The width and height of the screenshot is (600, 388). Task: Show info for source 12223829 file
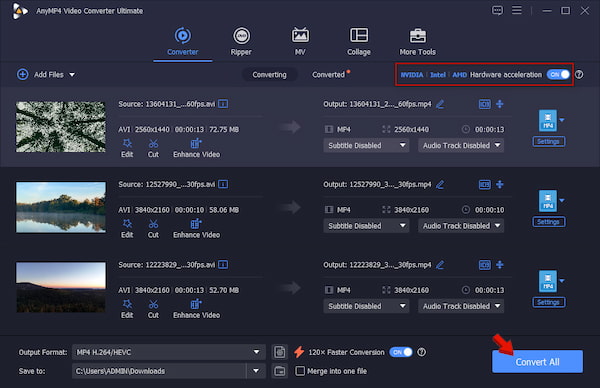pos(223,265)
